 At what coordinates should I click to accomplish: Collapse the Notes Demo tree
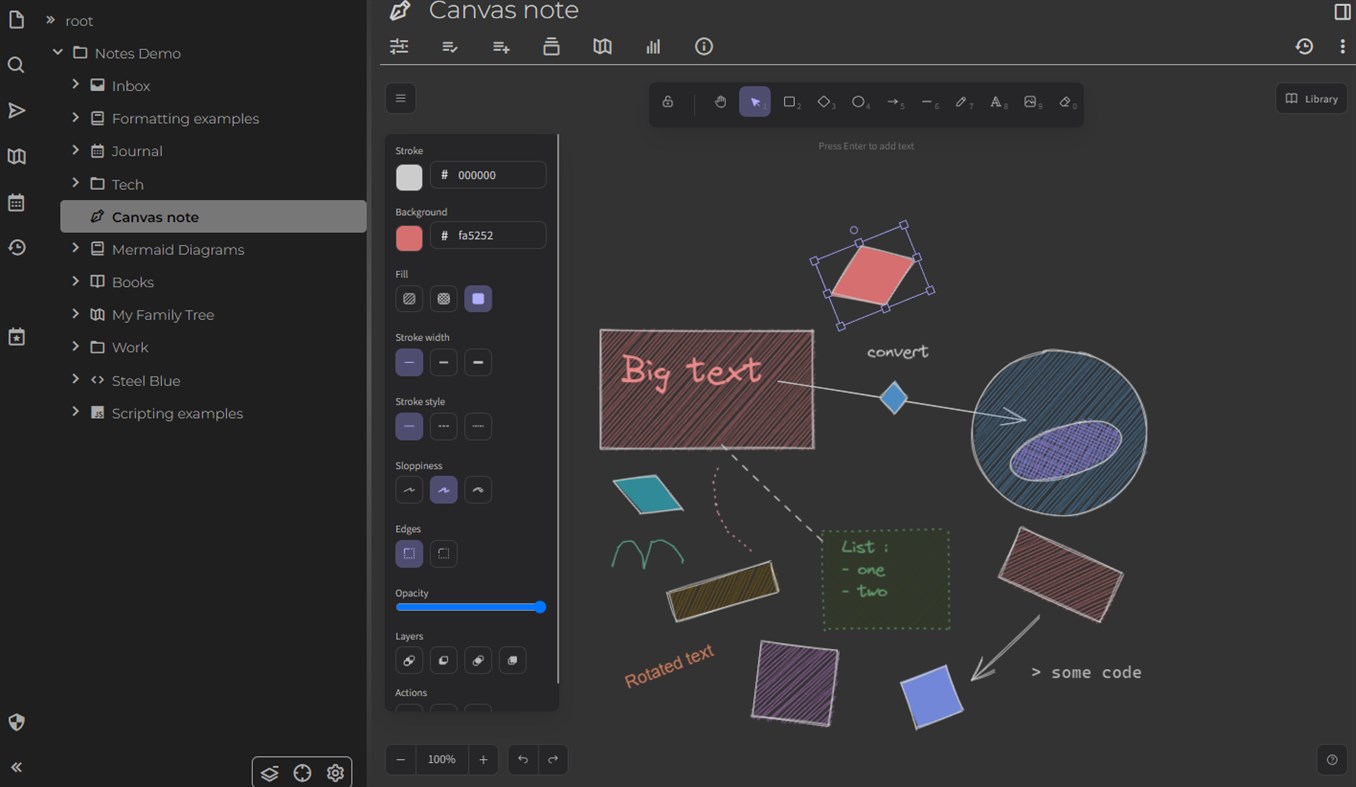point(57,53)
